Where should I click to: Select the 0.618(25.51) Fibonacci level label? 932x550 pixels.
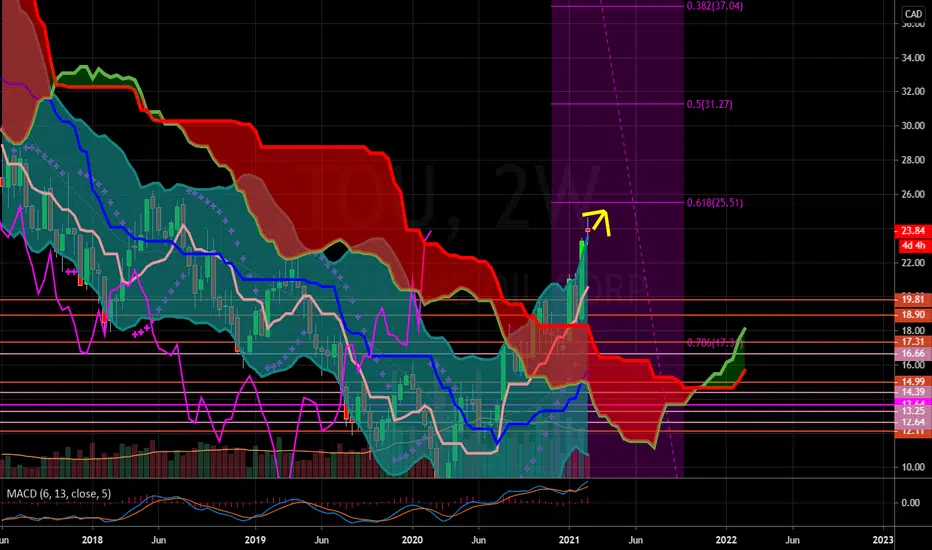(x=715, y=203)
